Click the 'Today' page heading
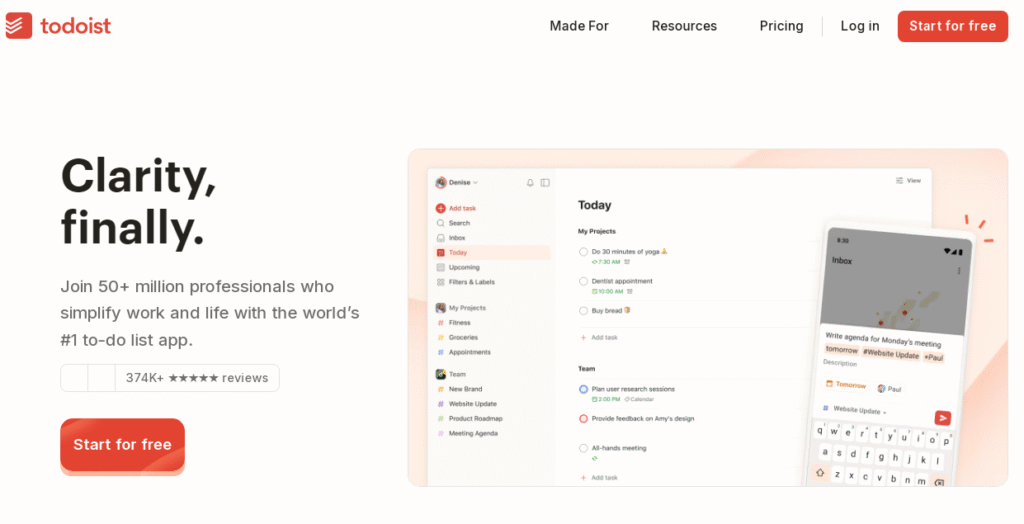1024x524 pixels. [594, 205]
